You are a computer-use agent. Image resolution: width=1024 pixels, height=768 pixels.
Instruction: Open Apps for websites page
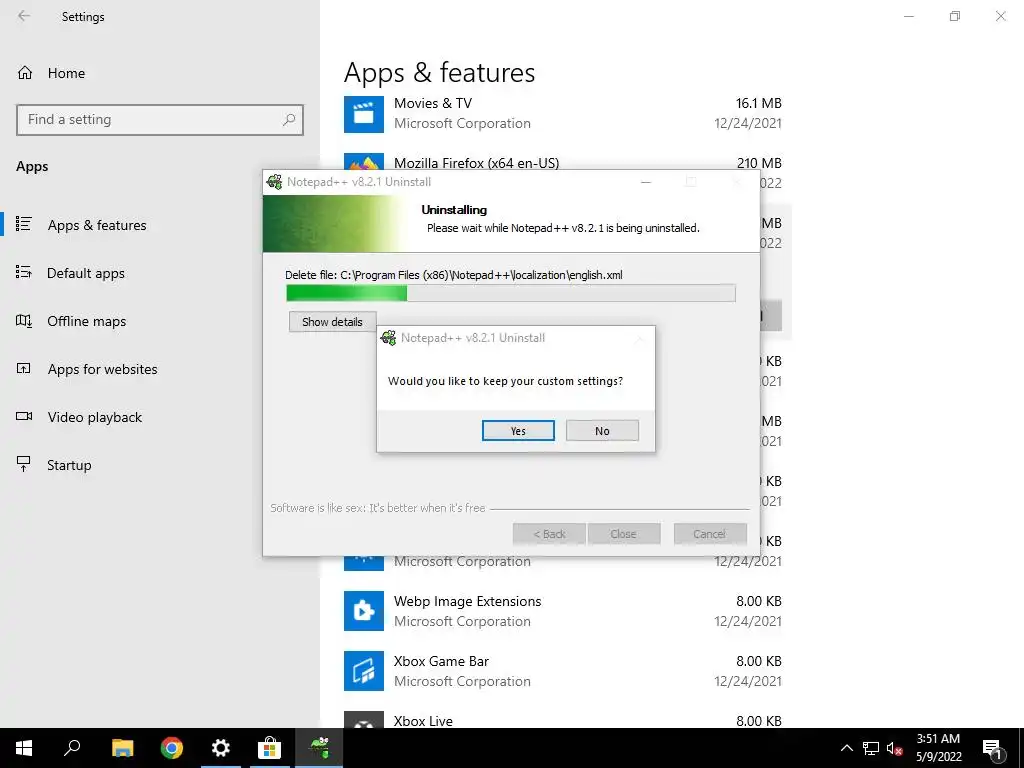102,369
